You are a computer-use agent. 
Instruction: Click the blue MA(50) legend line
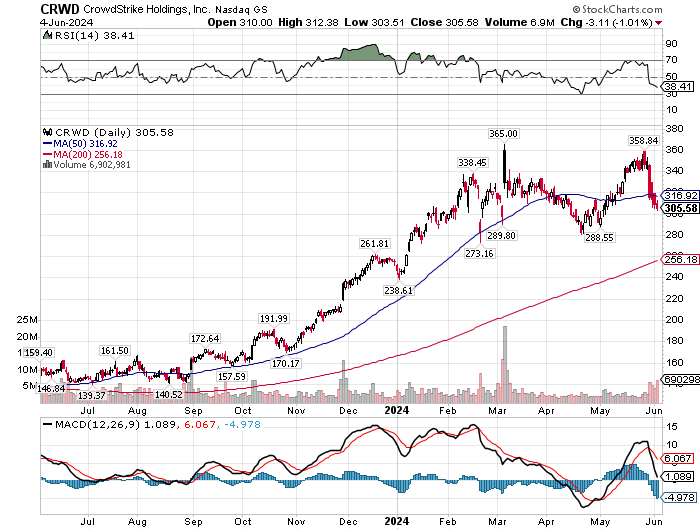(x=47, y=144)
